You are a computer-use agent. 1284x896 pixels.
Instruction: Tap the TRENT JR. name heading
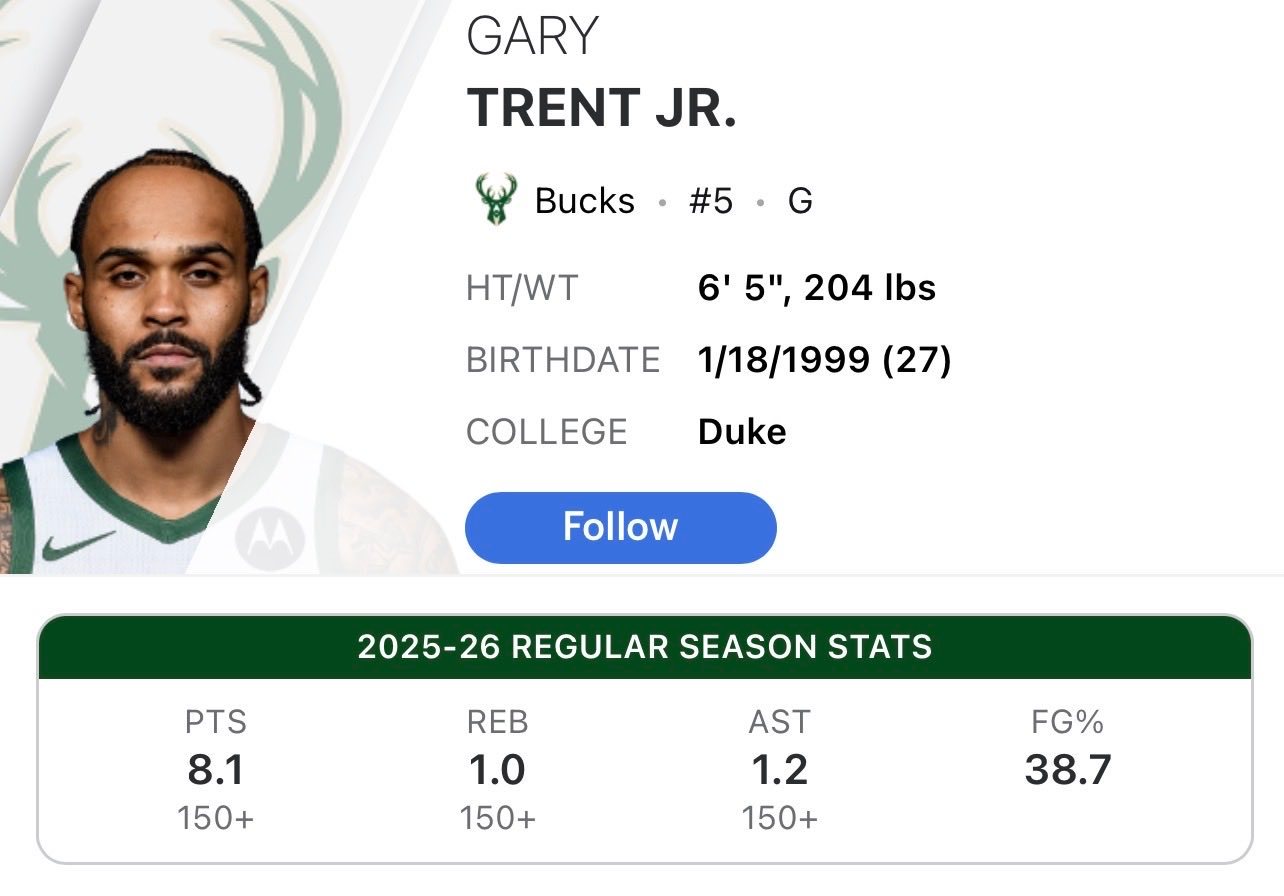pos(602,109)
